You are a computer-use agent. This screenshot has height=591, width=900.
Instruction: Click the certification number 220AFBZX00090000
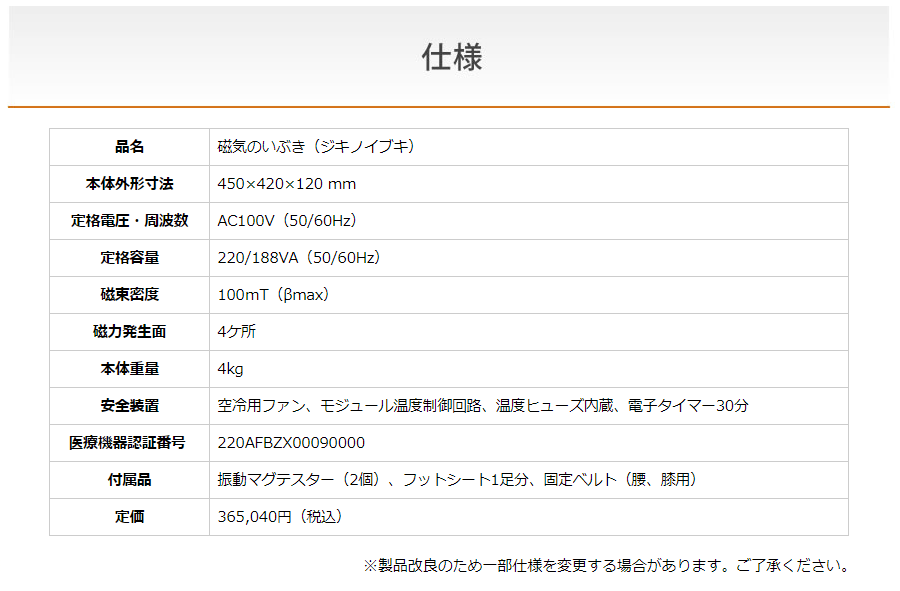291,442
